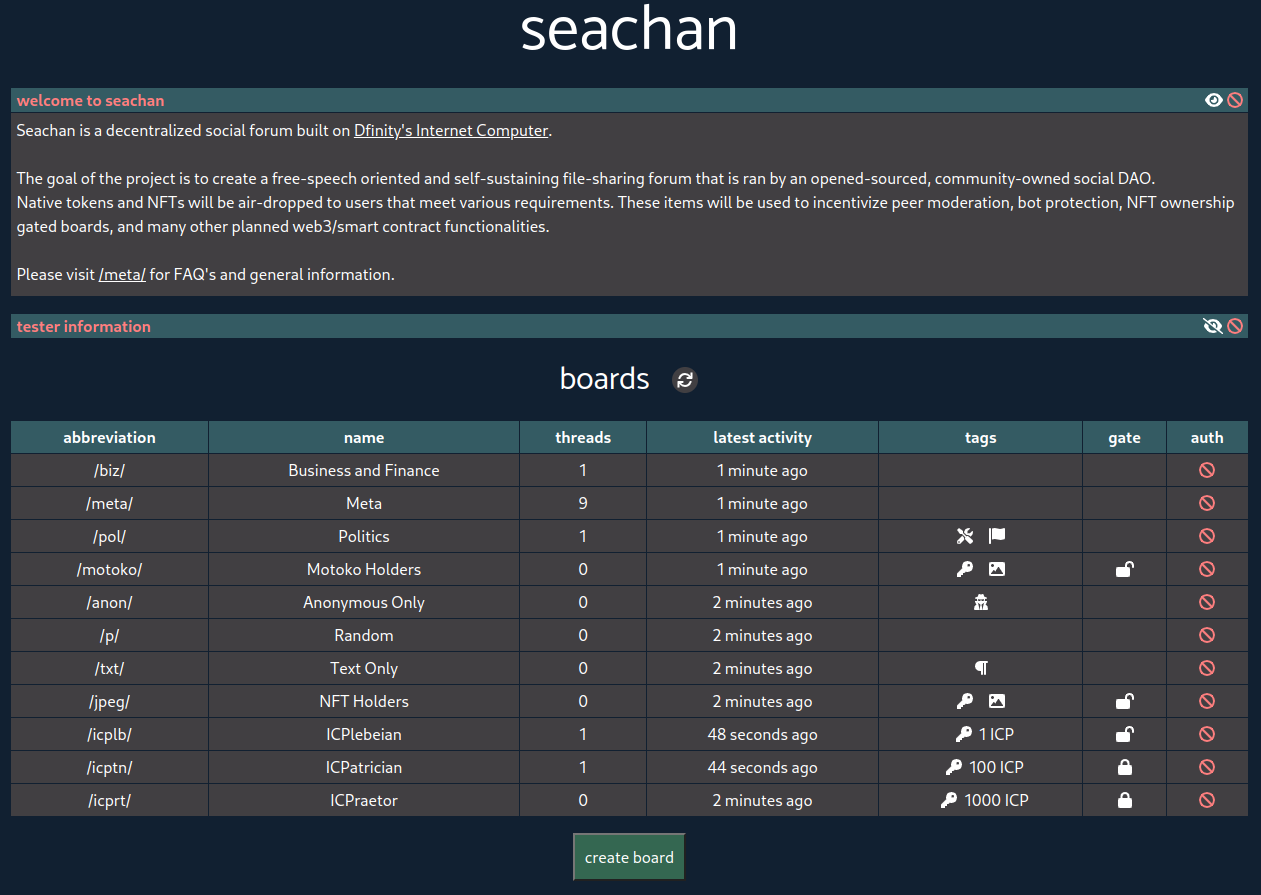Open the /anon/ board abbreviation

tap(110, 602)
